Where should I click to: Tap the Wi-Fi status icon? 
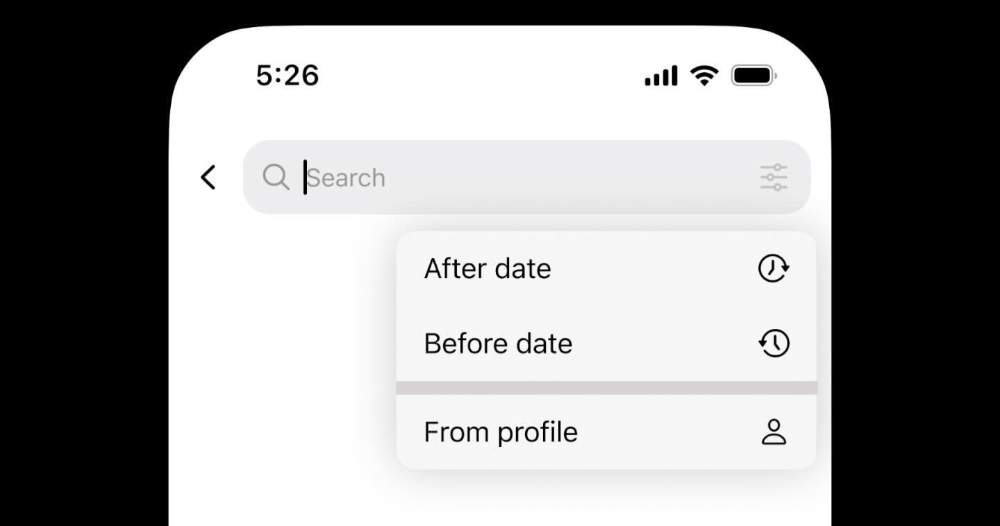click(x=704, y=75)
